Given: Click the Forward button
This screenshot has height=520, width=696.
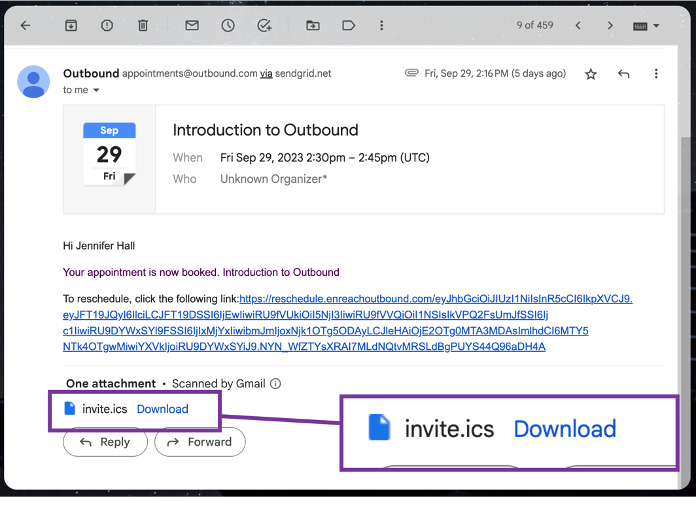Looking at the screenshot, I should [x=200, y=442].
